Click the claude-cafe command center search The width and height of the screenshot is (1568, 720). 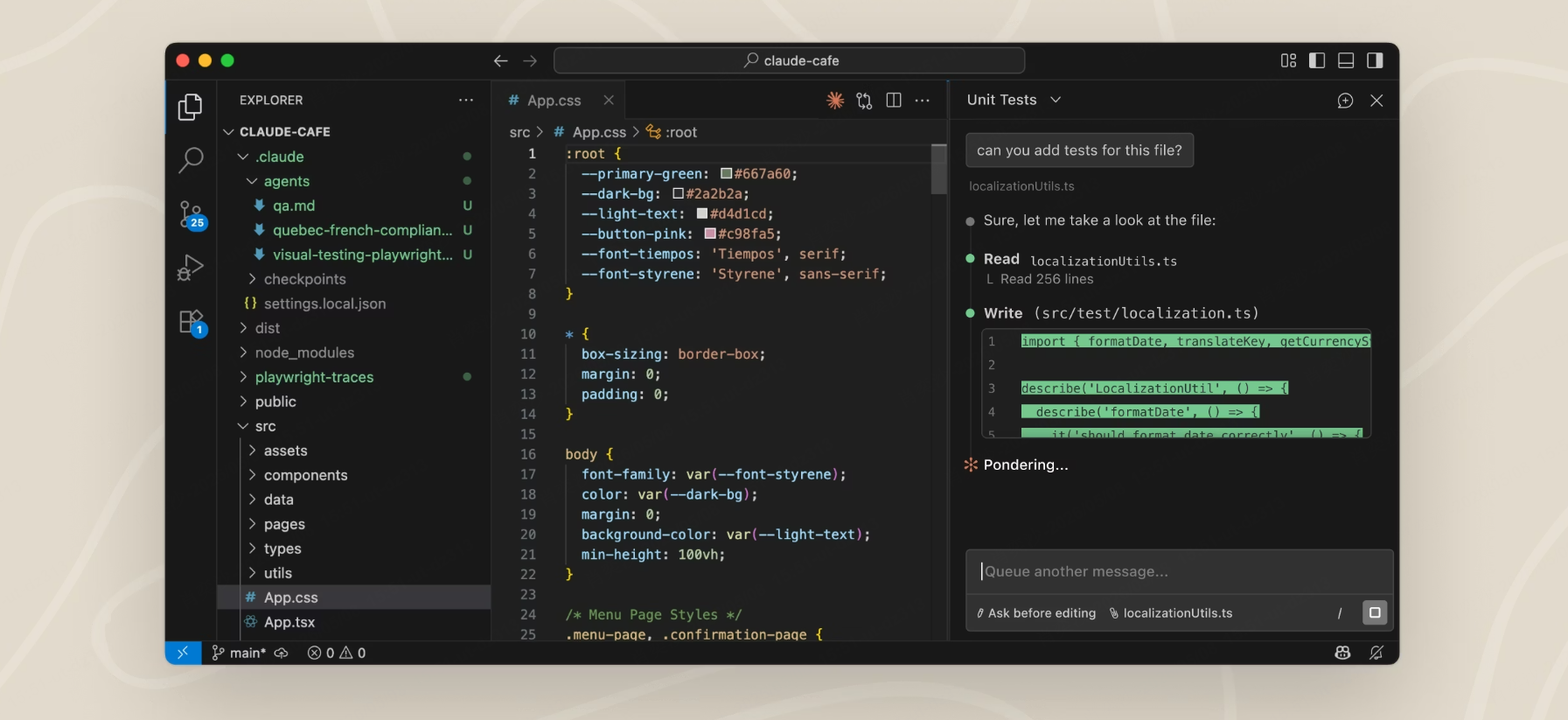(x=790, y=60)
